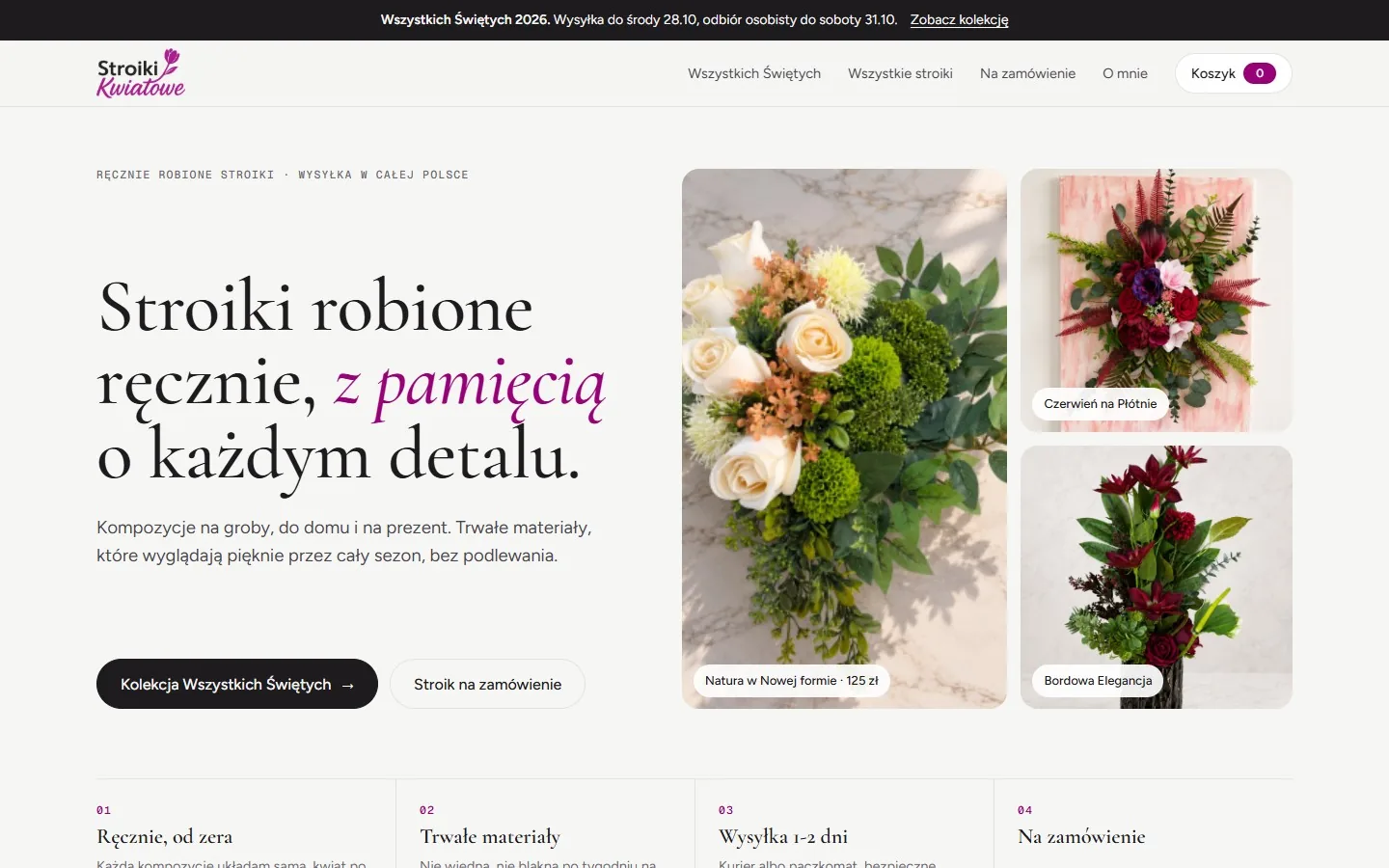
Task: Follow the Zobacz kolekcję link
Action: [959, 19]
